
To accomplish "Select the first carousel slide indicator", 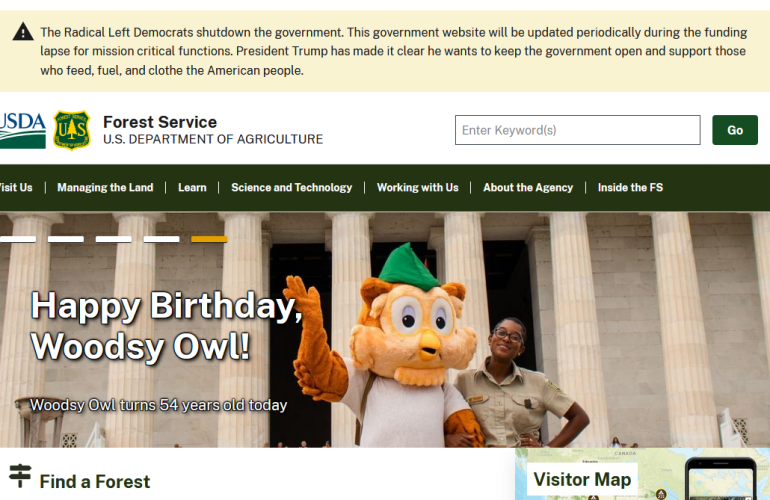I will tap(18, 239).
